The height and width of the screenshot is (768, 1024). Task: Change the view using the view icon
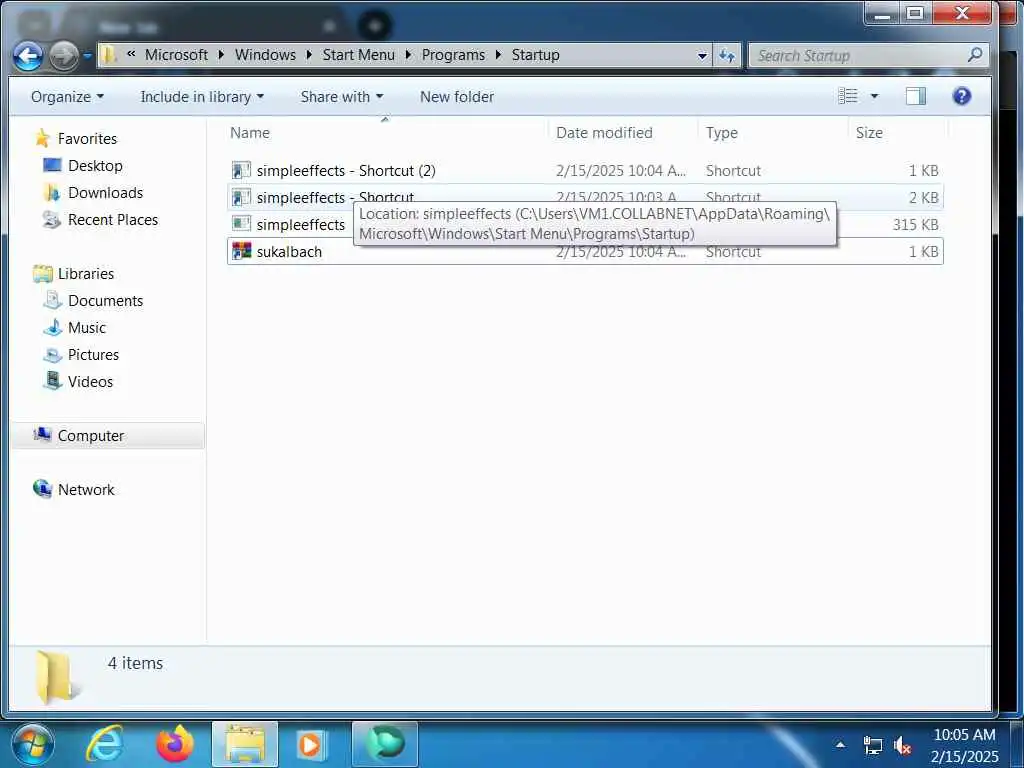(x=848, y=97)
